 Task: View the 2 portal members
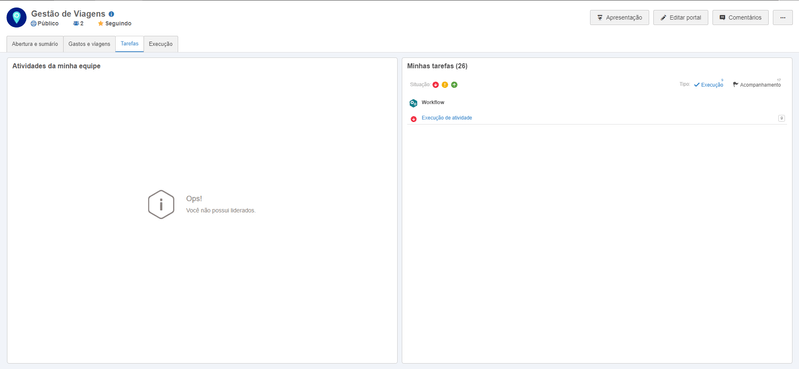(78, 23)
